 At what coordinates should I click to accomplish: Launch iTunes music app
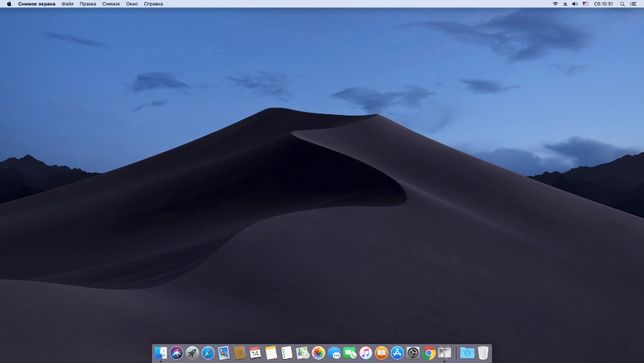pos(366,353)
